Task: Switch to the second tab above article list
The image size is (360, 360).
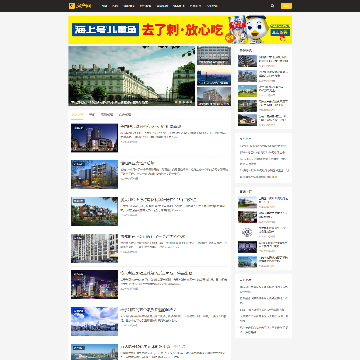Action: [x=92, y=114]
